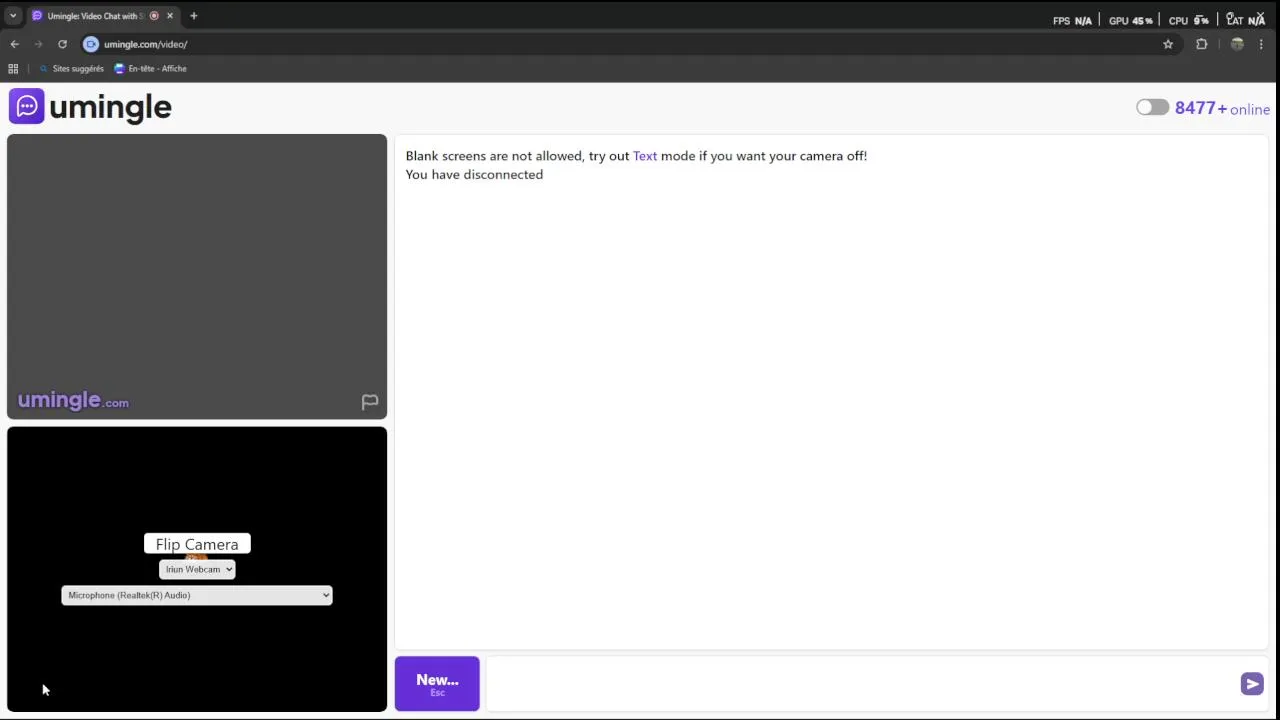
Task: Click the FPS N/A overlay readout
Action: 1072,20
